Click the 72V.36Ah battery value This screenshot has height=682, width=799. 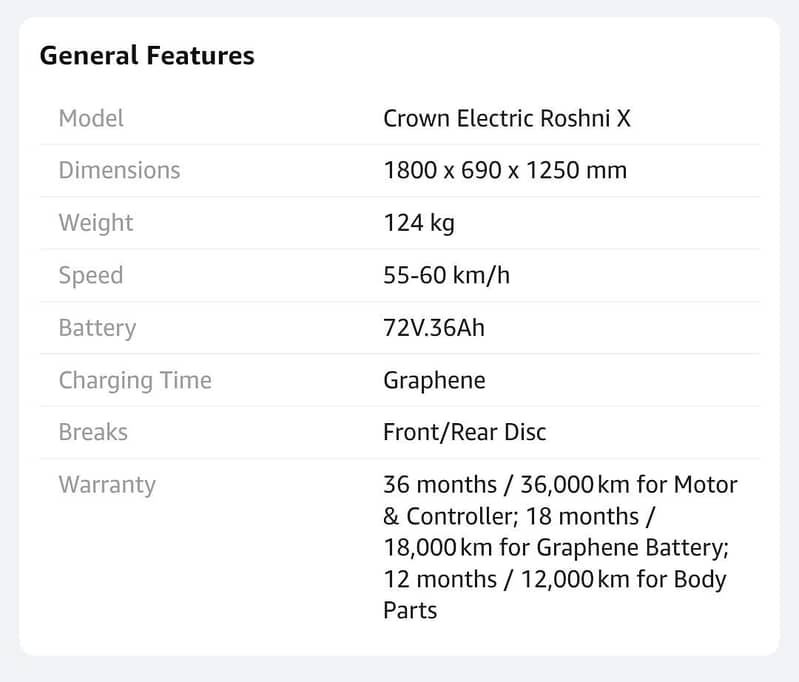click(x=434, y=328)
